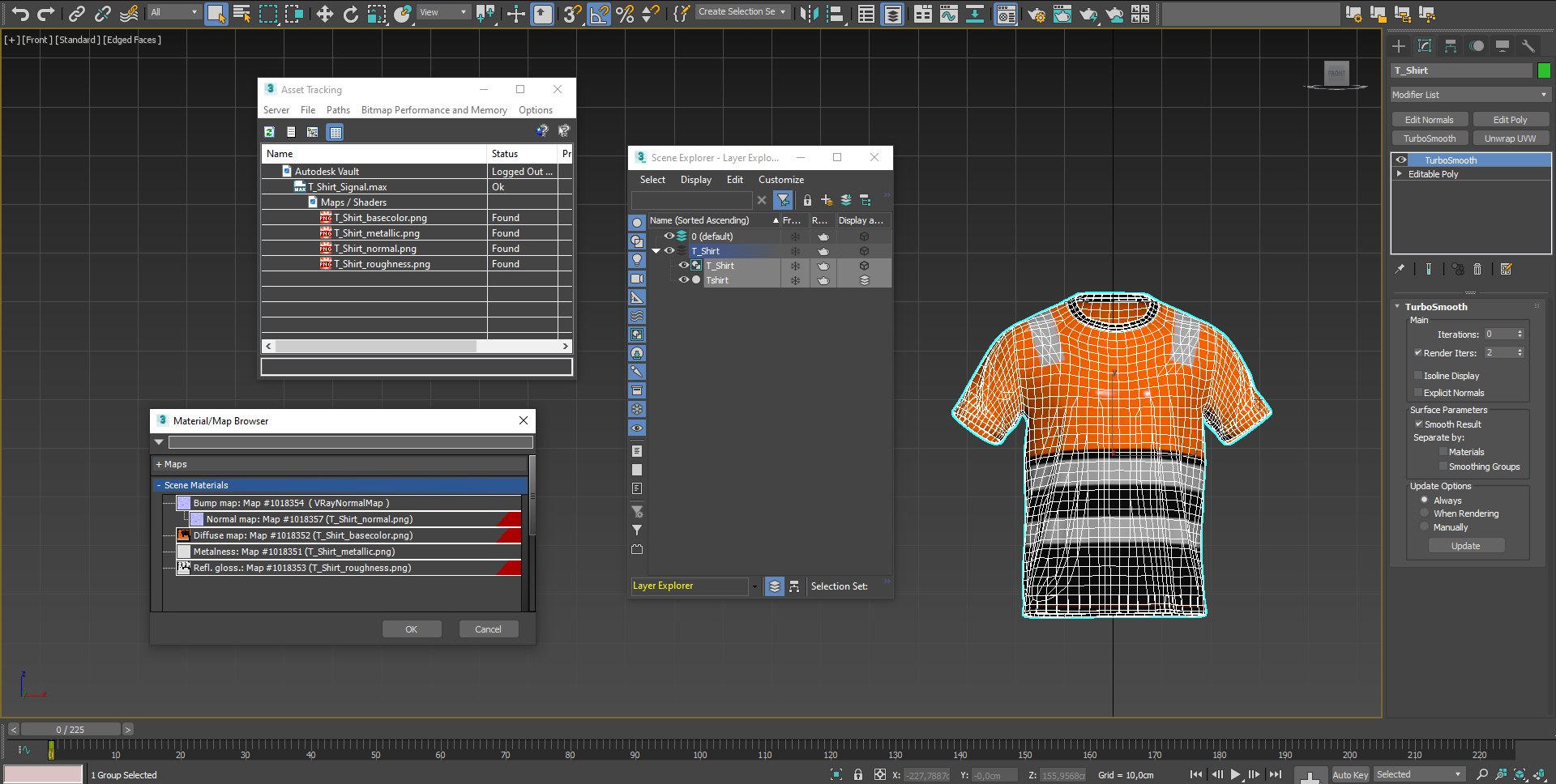
Task: Pin the stack with the pushpin icon
Action: pos(1400,269)
